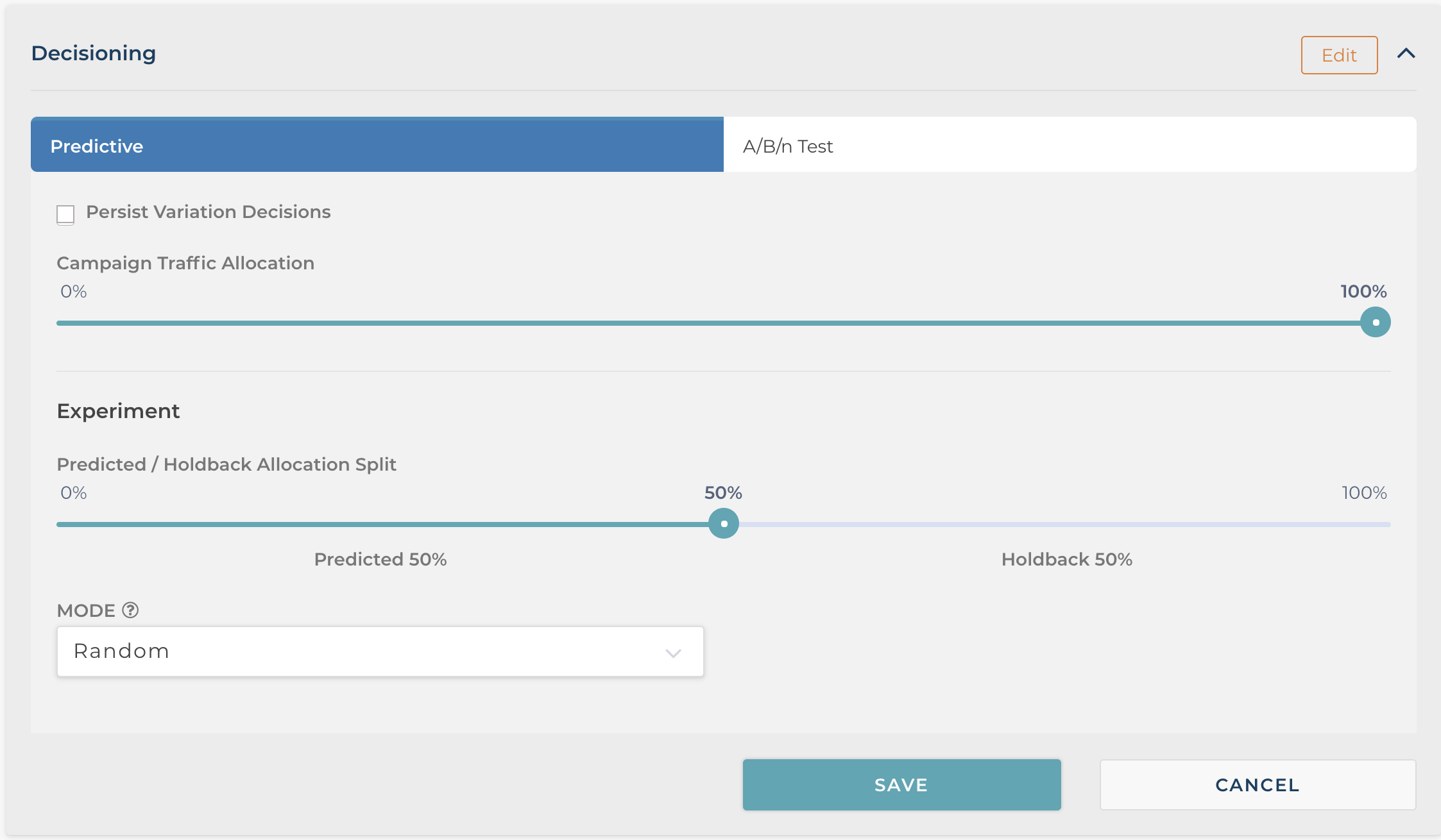The image size is (1441, 840).
Task: Click the down arrow in the Random combo box
Action: point(673,653)
